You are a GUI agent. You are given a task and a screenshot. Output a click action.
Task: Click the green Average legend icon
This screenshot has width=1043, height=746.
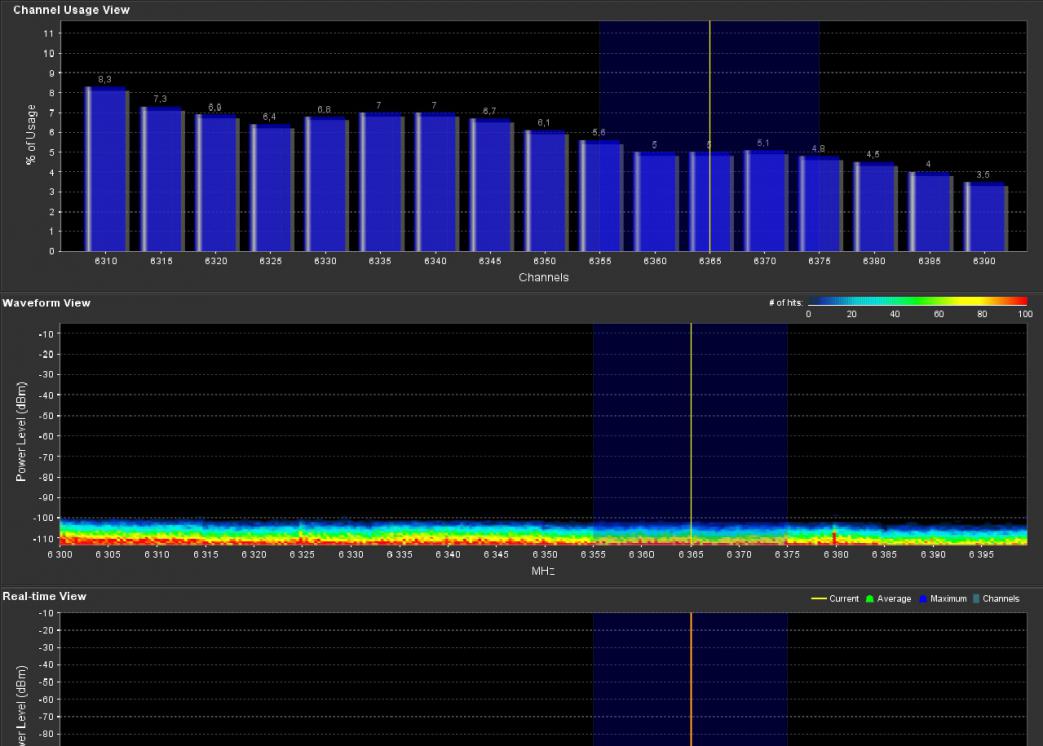pos(870,599)
